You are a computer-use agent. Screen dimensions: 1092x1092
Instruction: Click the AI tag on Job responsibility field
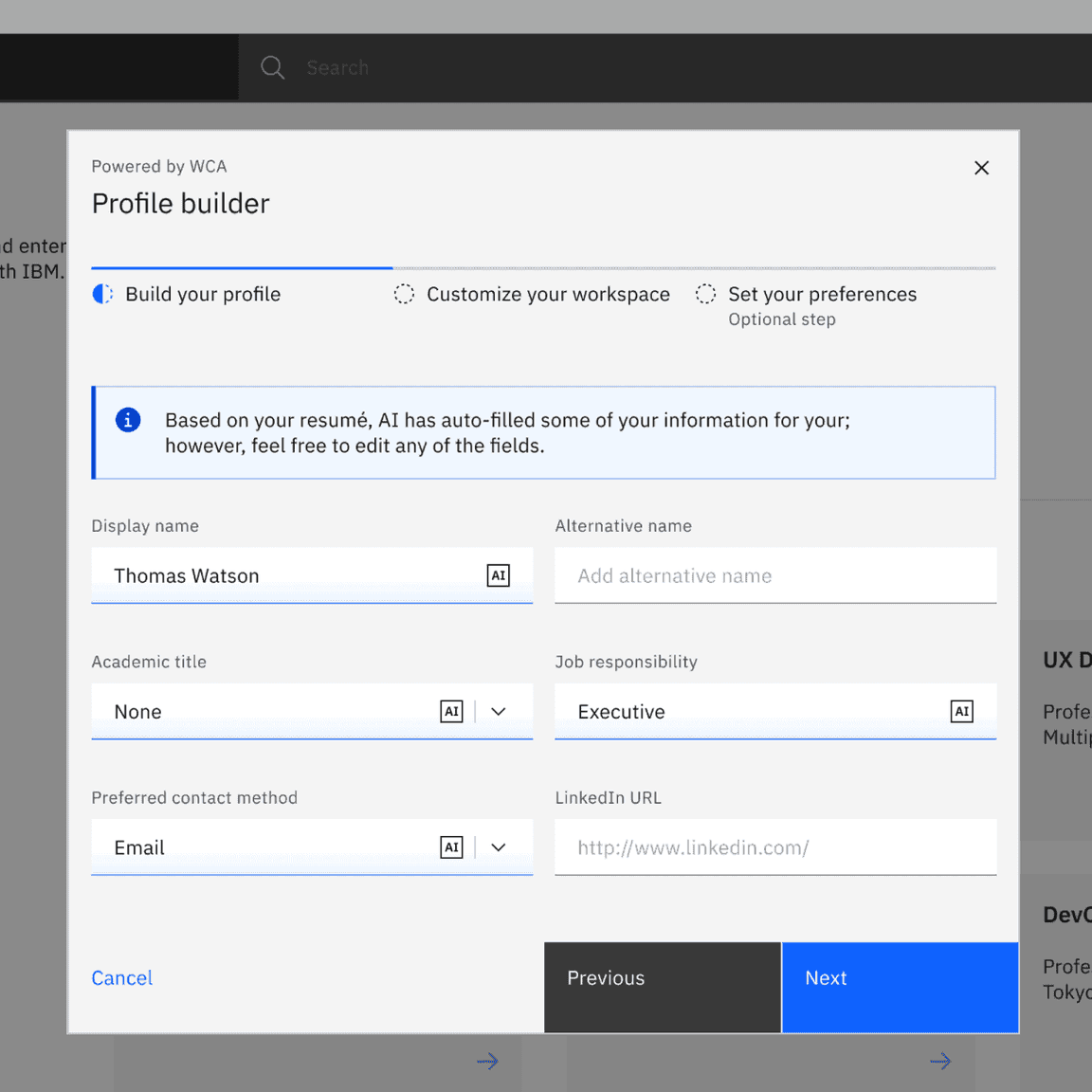[x=961, y=711]
